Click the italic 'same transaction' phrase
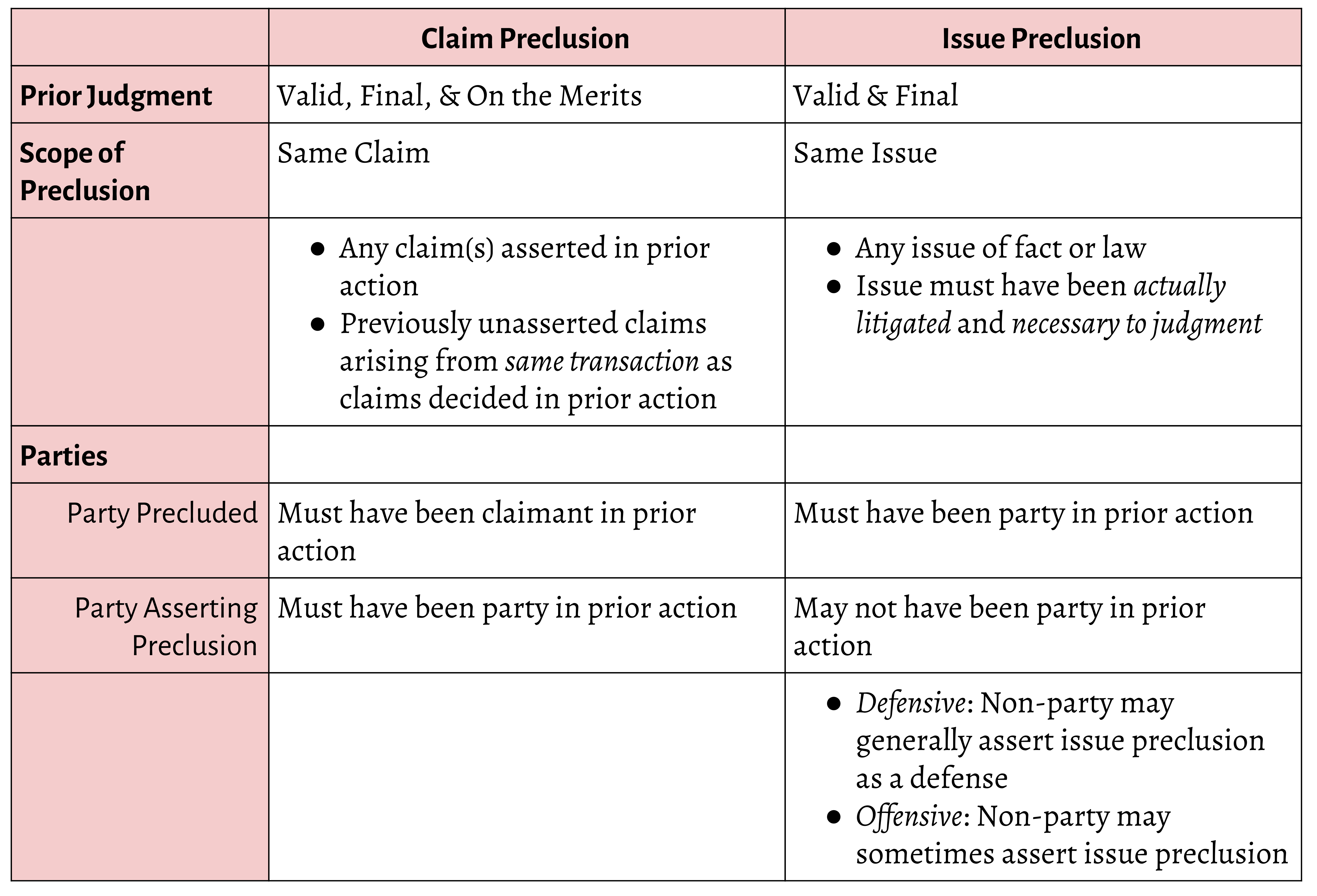 pyautogui.click(x=602, y=361)
